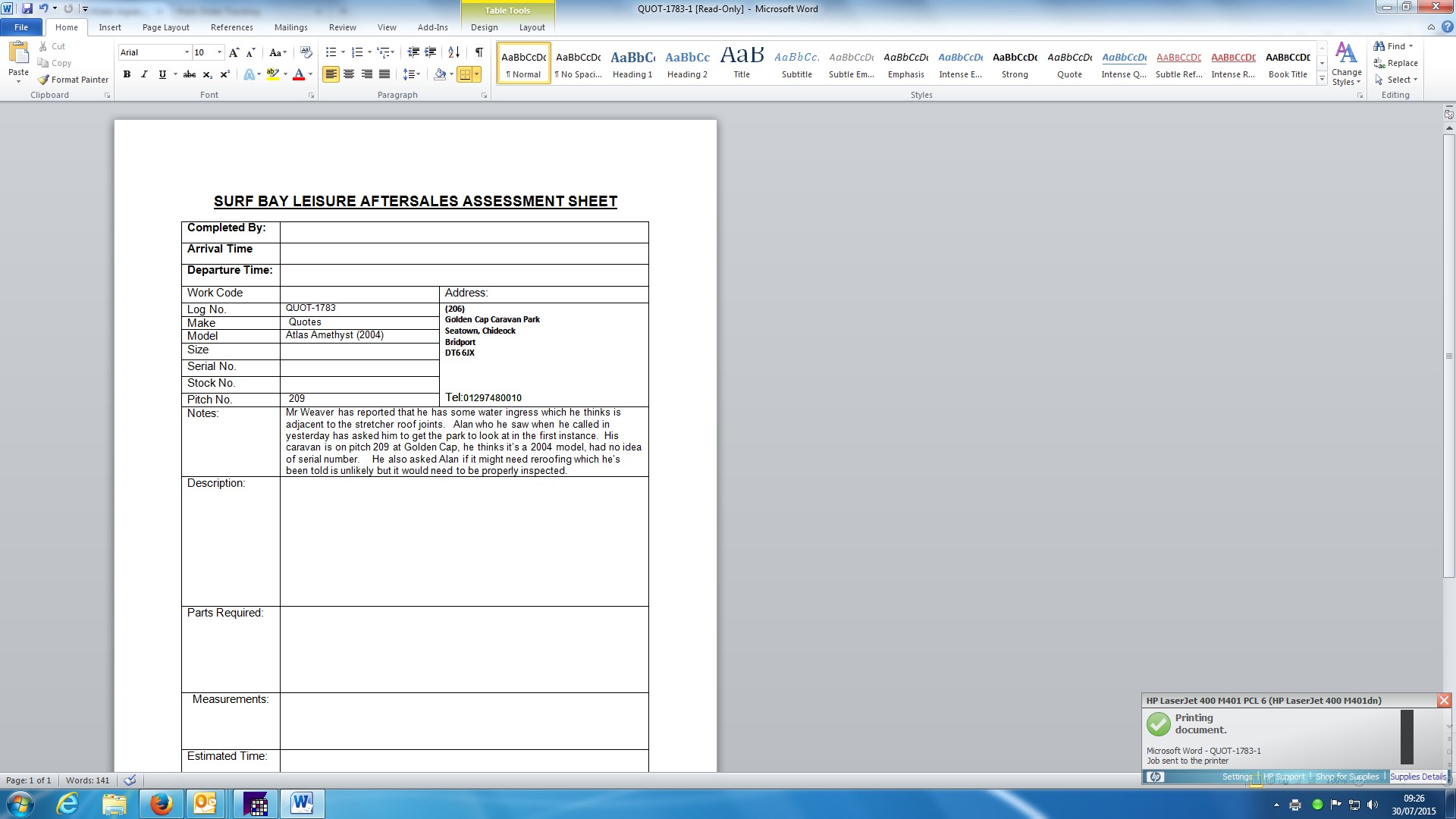
Task: Click Supplies Details link in printer popup
Action: 1417,777
